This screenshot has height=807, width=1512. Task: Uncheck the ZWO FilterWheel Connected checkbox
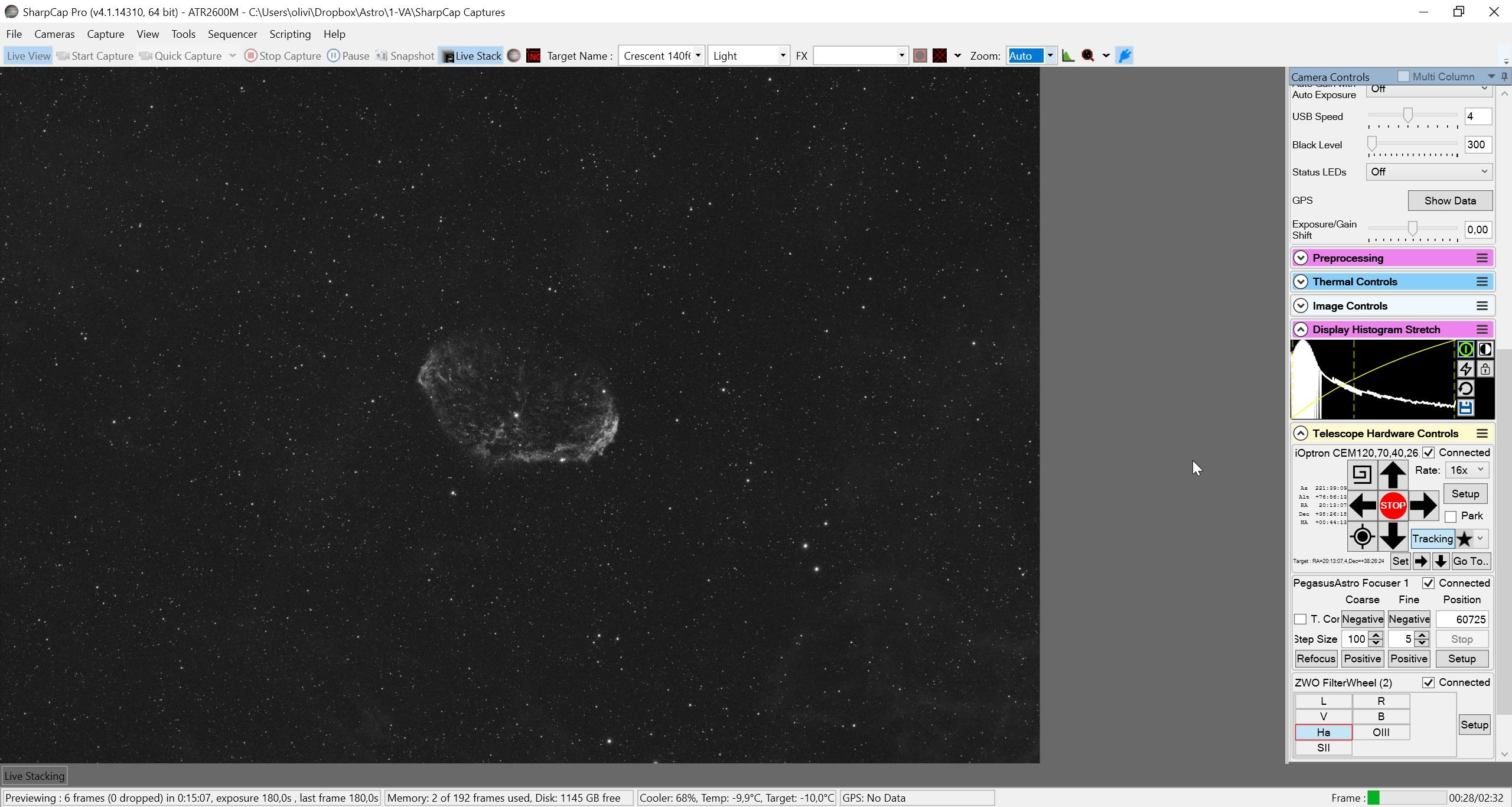pos(1428,682)
